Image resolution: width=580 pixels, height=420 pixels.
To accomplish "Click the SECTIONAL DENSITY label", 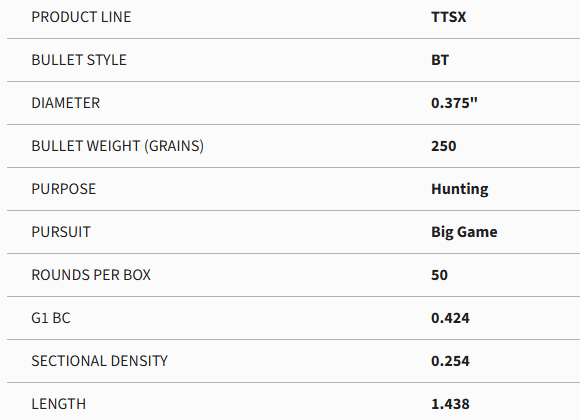I will tap(100, 361).
